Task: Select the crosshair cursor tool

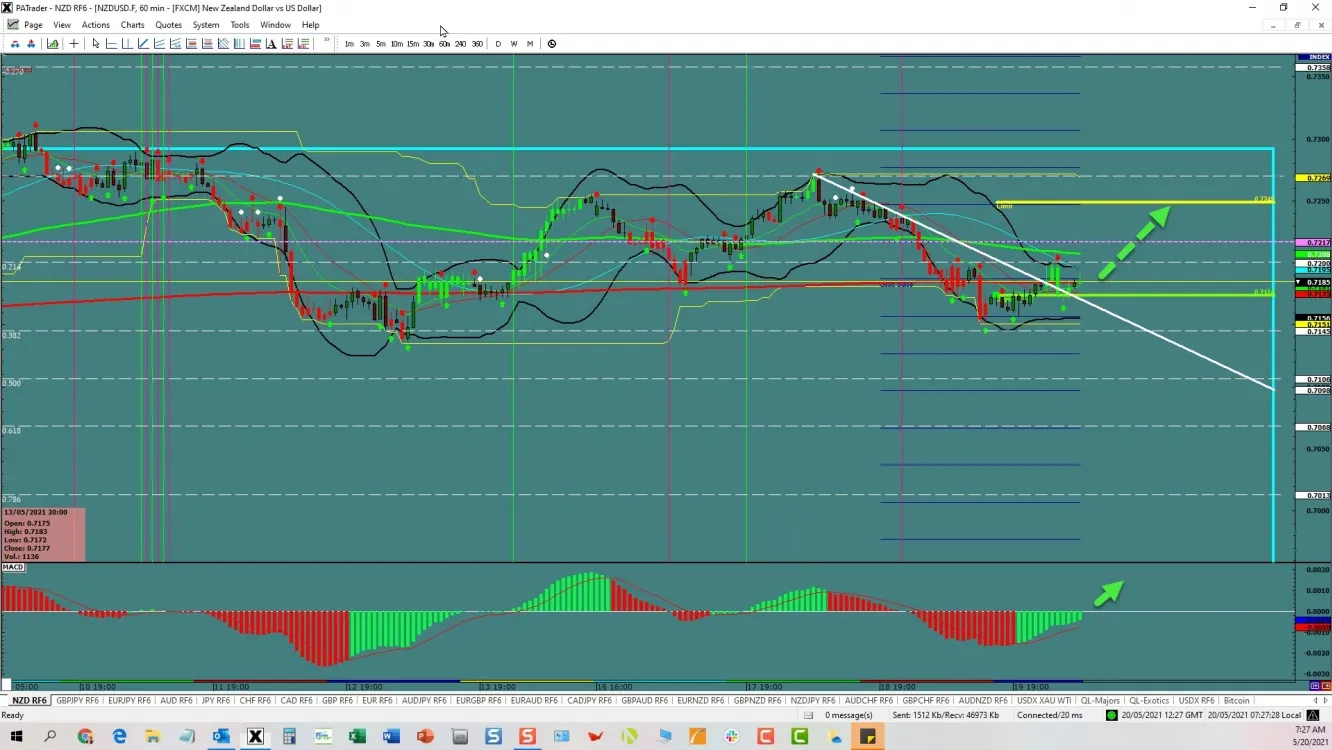Action: [x=74, y=44]
